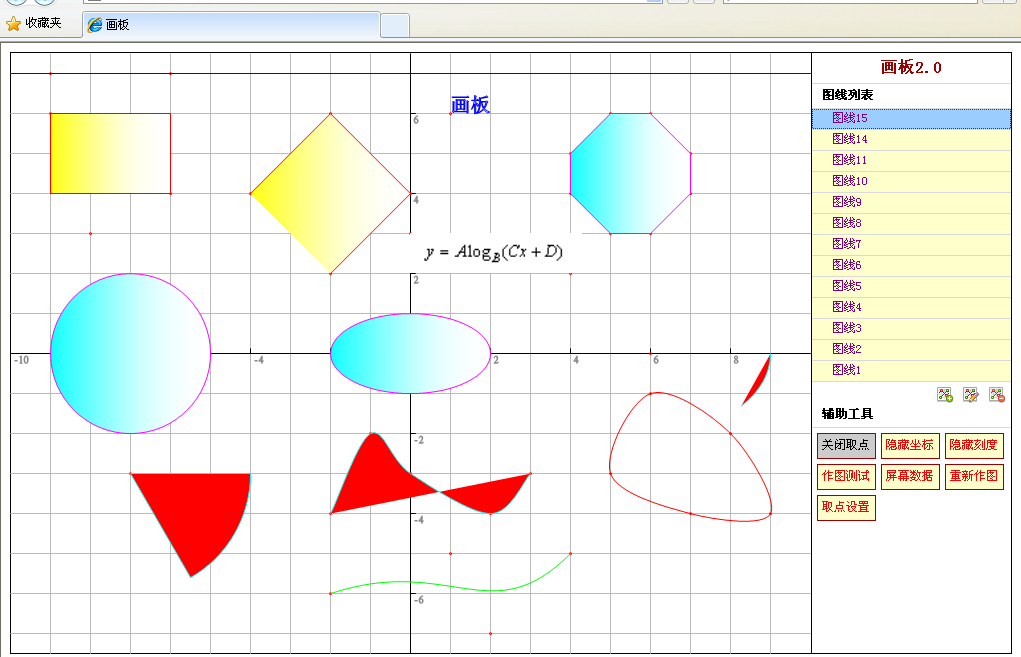Image resolution: width=1021 pixels, height=657 pixels.
Task: Open the 收藏夹 favorites star button
Action: pos(34,23)
